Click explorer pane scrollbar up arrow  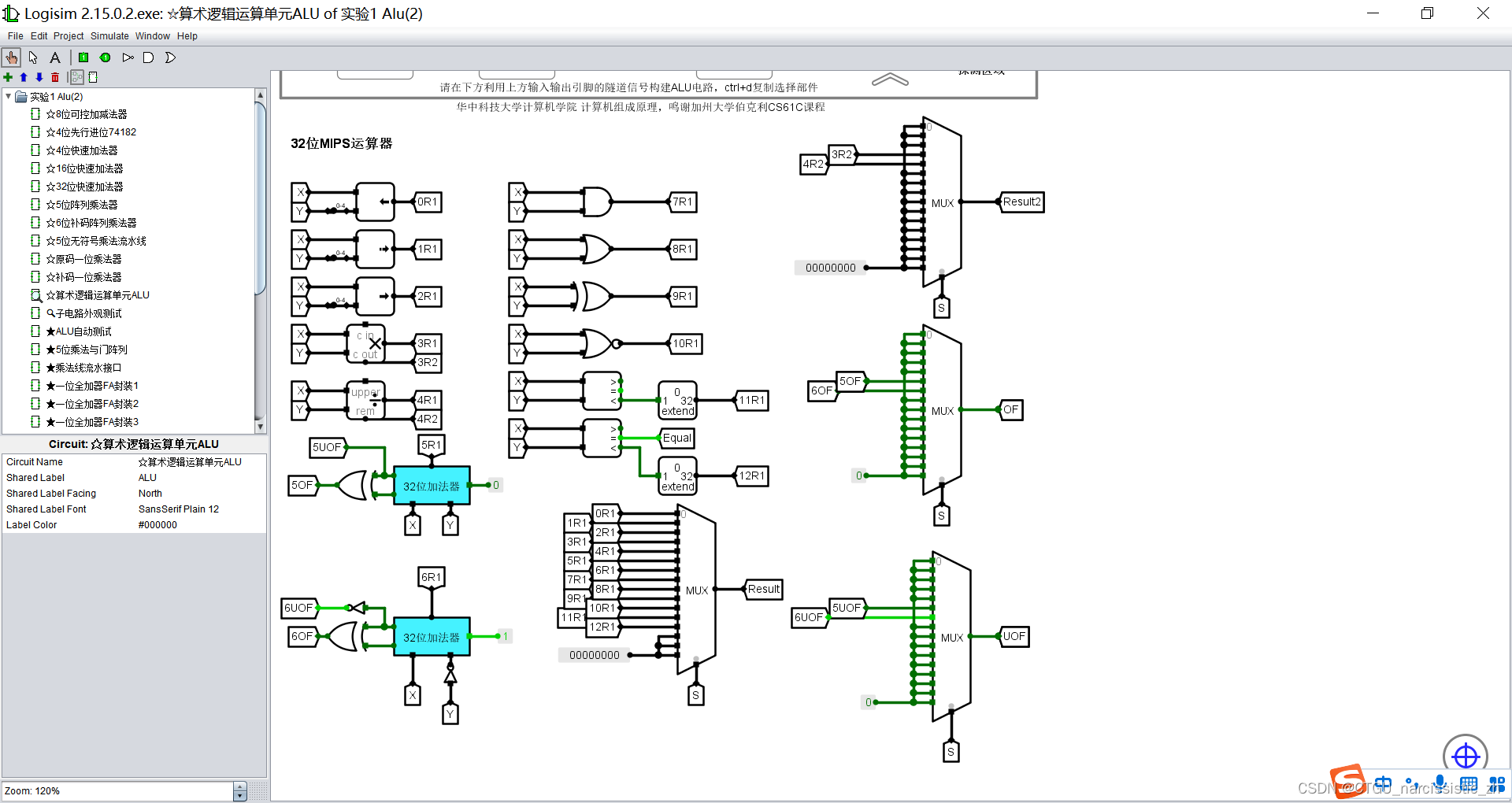(261, 95)
